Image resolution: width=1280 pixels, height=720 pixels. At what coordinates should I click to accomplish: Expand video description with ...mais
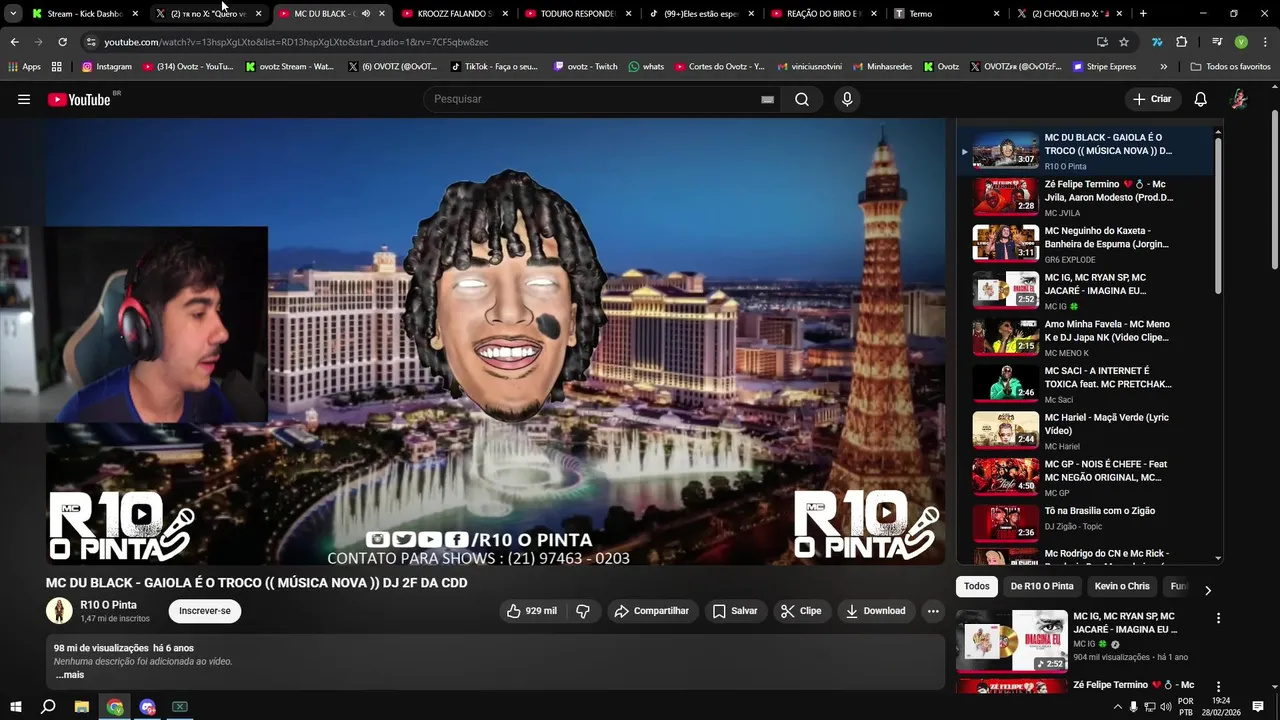point(70,675)
